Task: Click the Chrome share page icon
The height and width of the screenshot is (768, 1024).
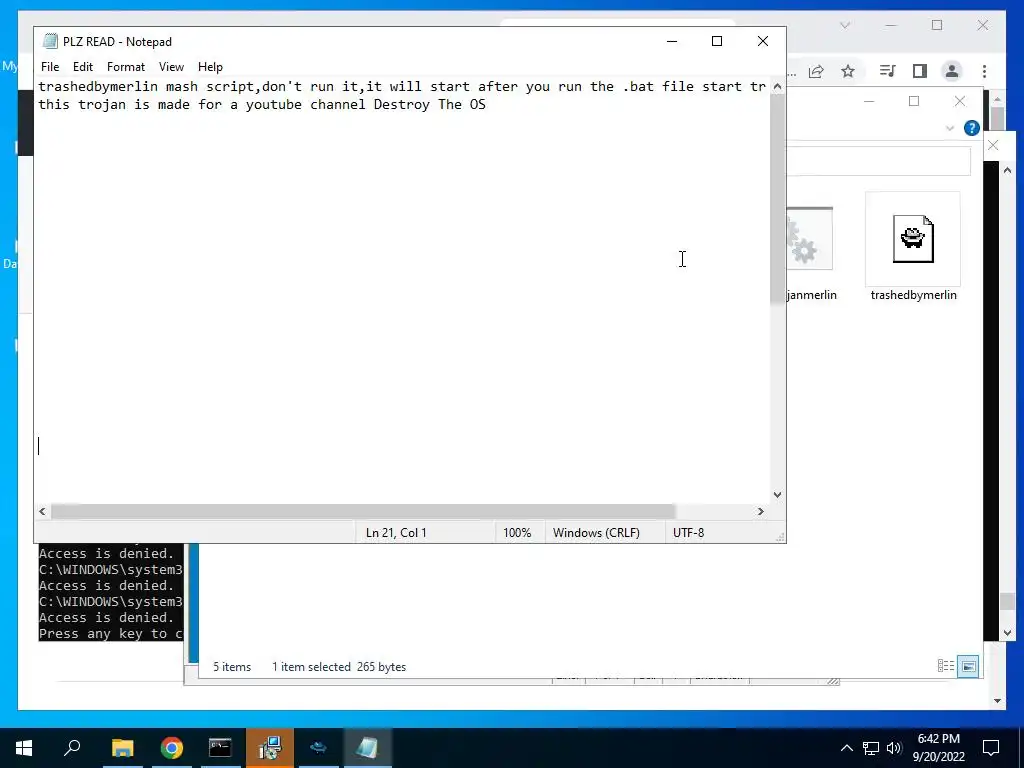Action: [816, 71]
